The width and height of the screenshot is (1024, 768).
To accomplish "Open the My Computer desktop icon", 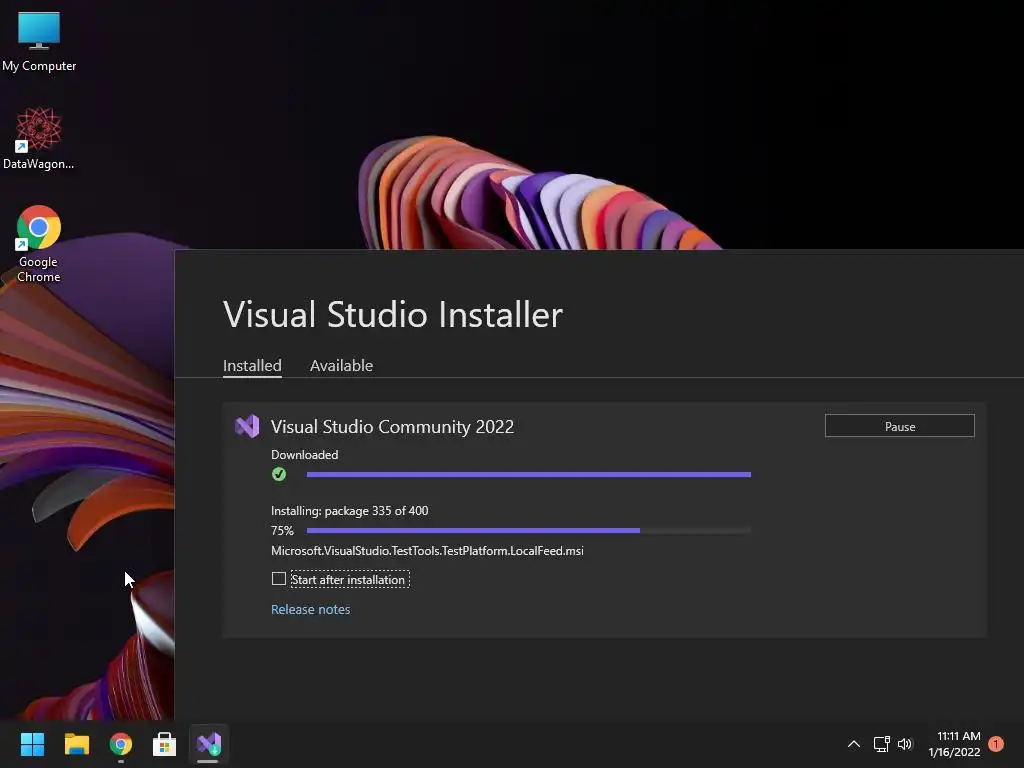I will click(39, 40).
